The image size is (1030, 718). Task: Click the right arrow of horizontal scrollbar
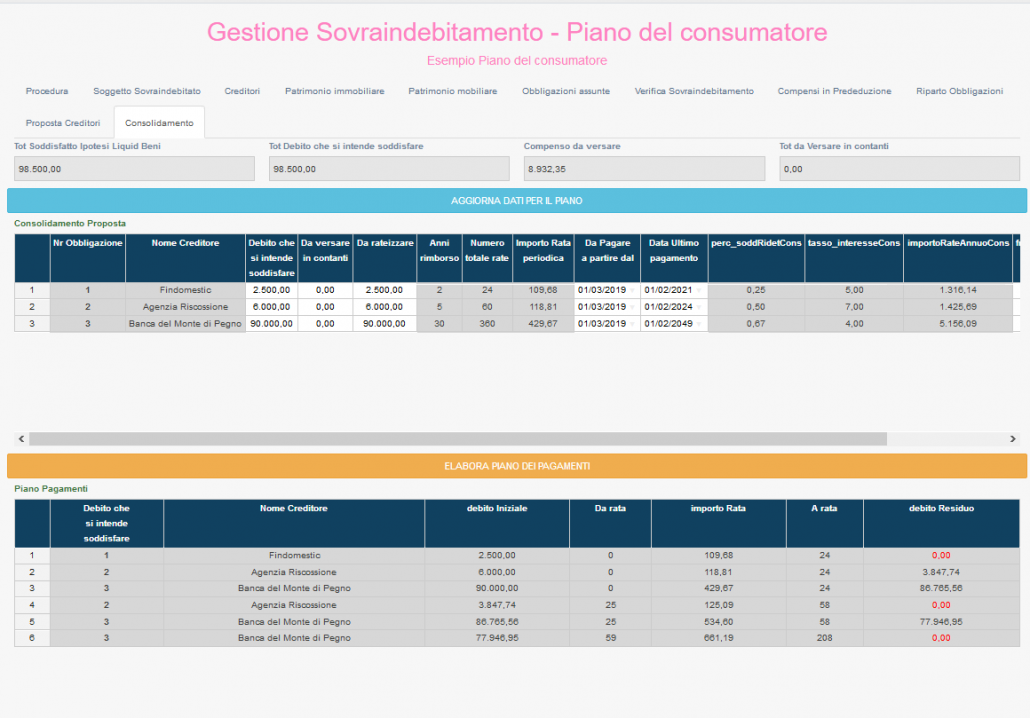tap(1012, 439)
